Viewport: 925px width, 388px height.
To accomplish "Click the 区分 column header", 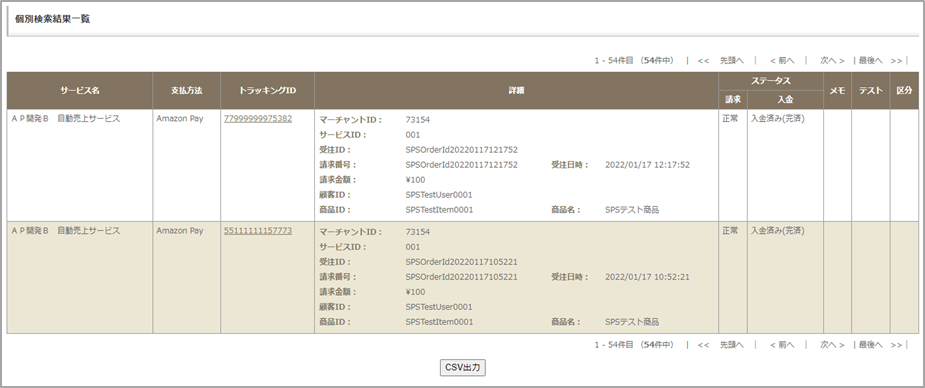I will tap(904, 91).
